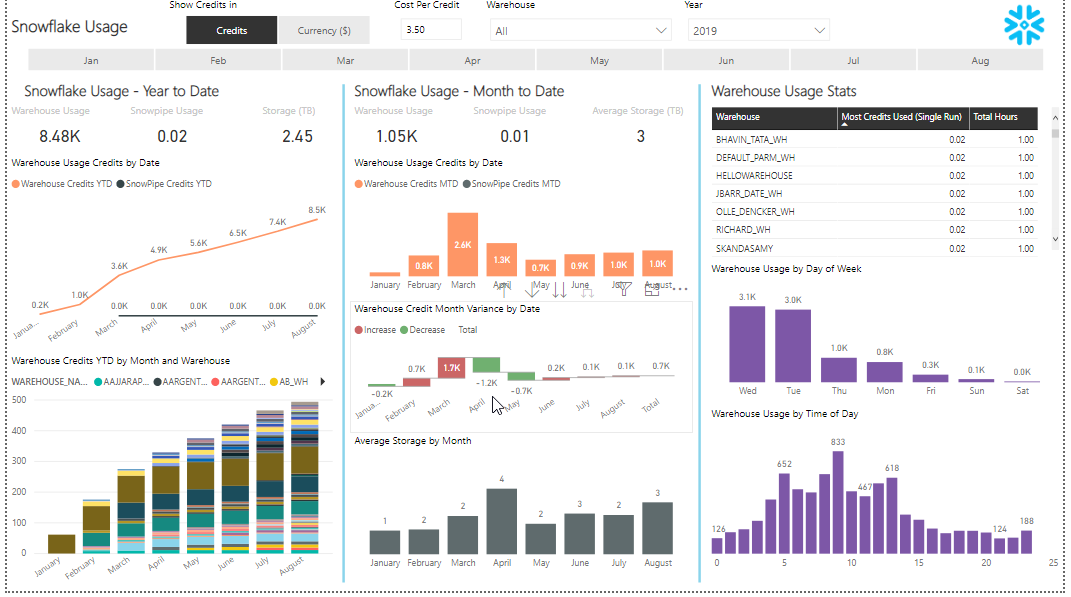Click the August stacked credits bar
The width and height of the screenshot is (1071, 597).
305,477
